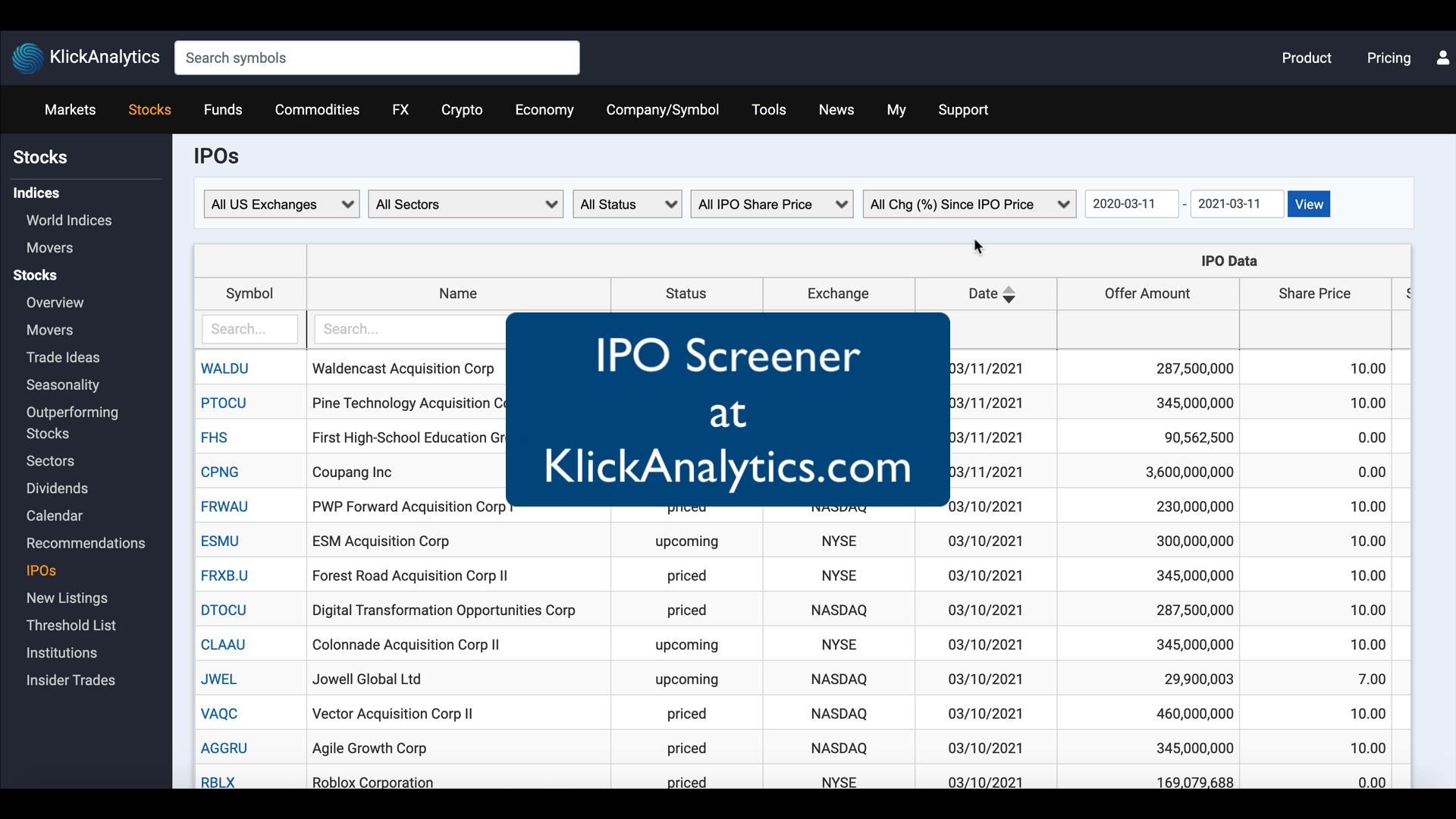This screenshot has width=1456, height=819.
Task: Open the FRXB.U symbol link
Action: (224, 576)
